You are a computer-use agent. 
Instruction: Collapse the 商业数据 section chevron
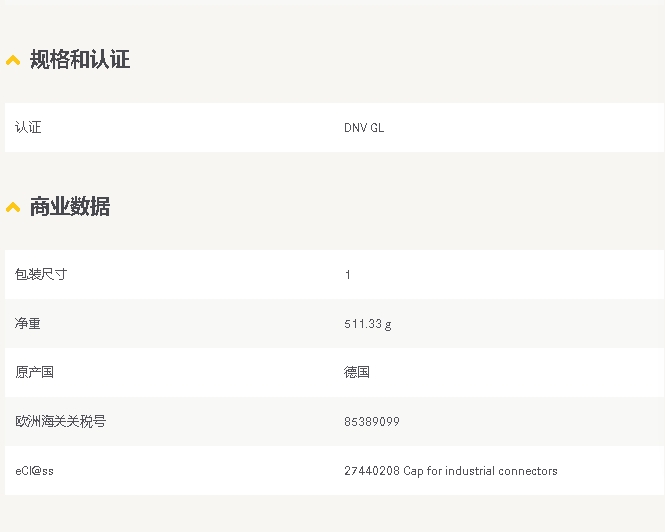[13, 208]
